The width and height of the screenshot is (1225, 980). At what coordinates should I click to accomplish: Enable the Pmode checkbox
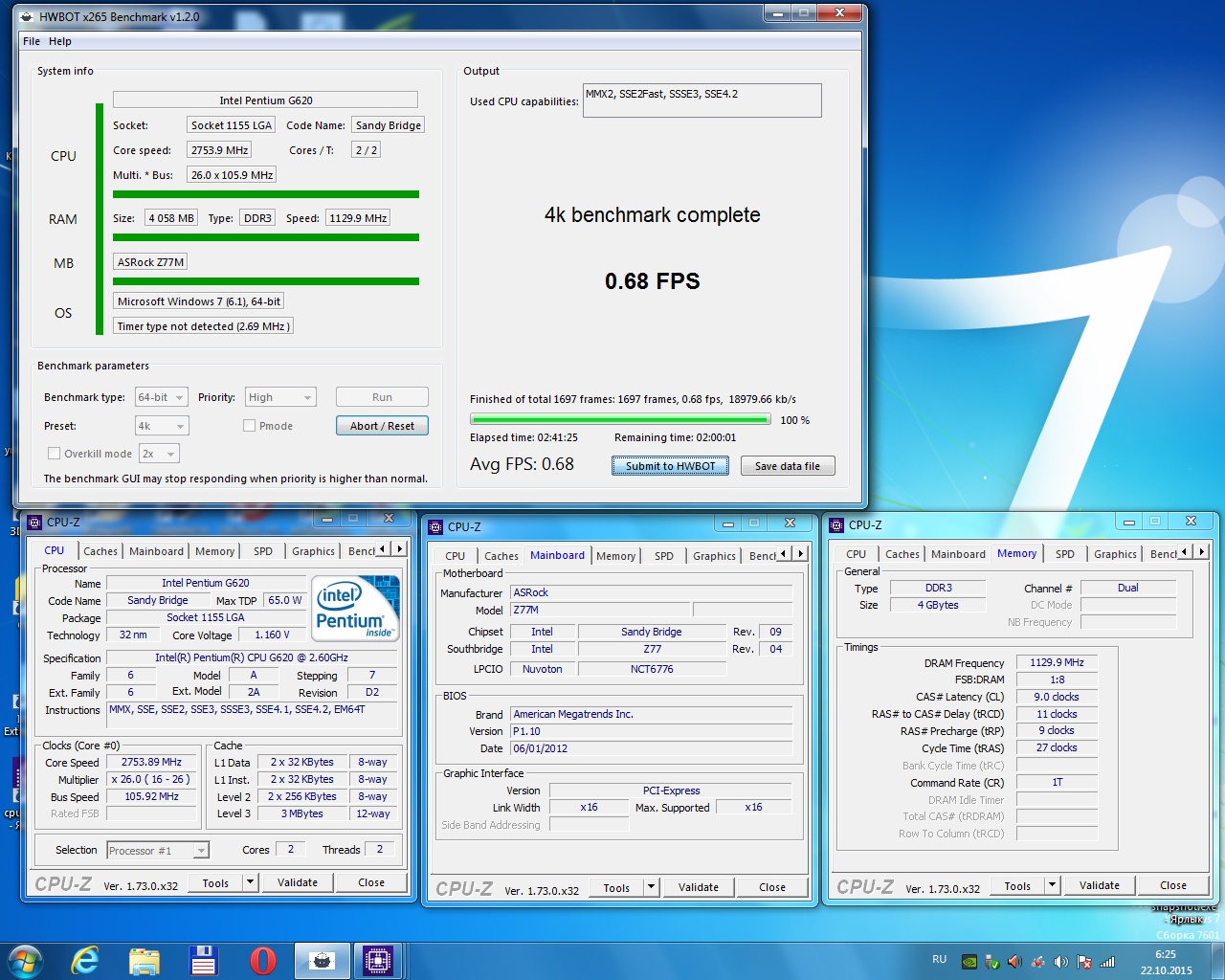click(249, 426)
